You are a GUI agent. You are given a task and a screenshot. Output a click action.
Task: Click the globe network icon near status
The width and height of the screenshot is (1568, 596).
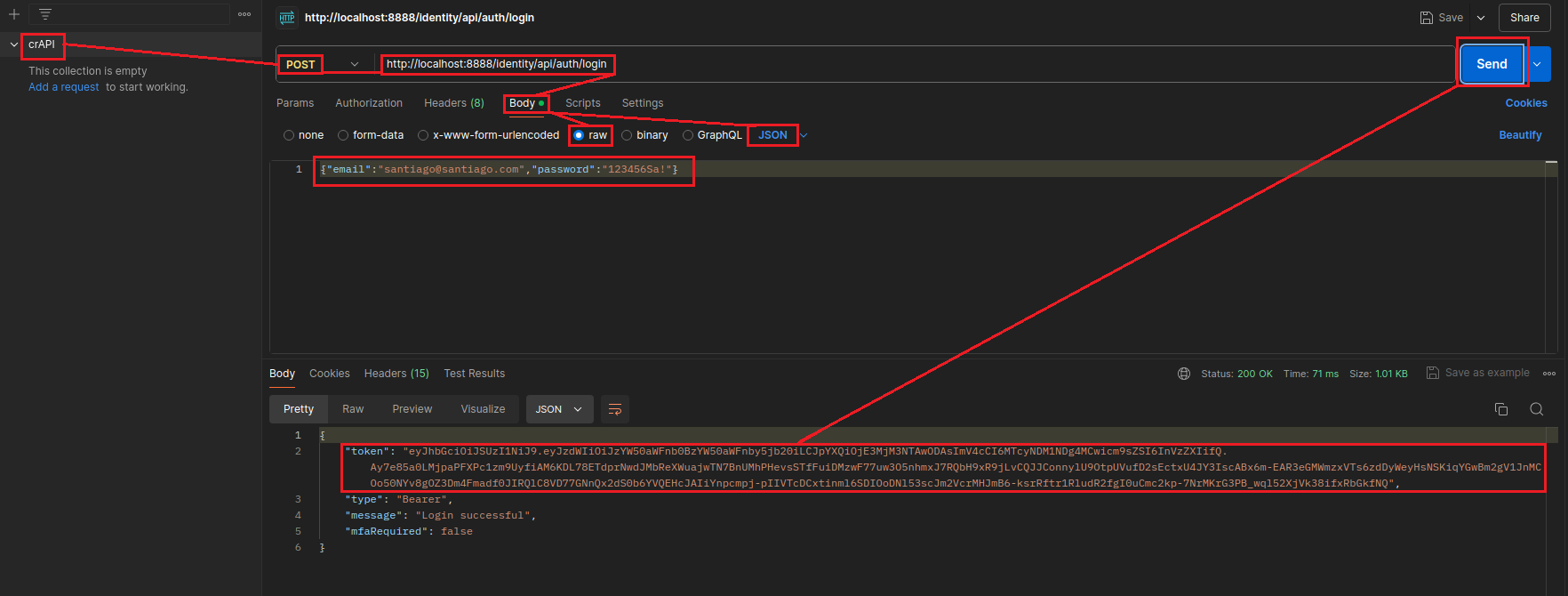pos(1184,374)
